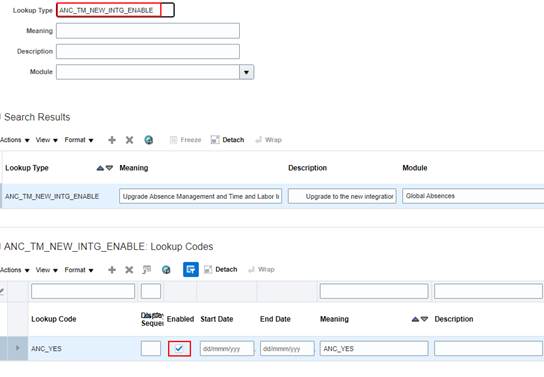The image size is (544, 377).
Task: Click Meaning filter field above Lookup Codes table
Action: click(x=374, y=291)
